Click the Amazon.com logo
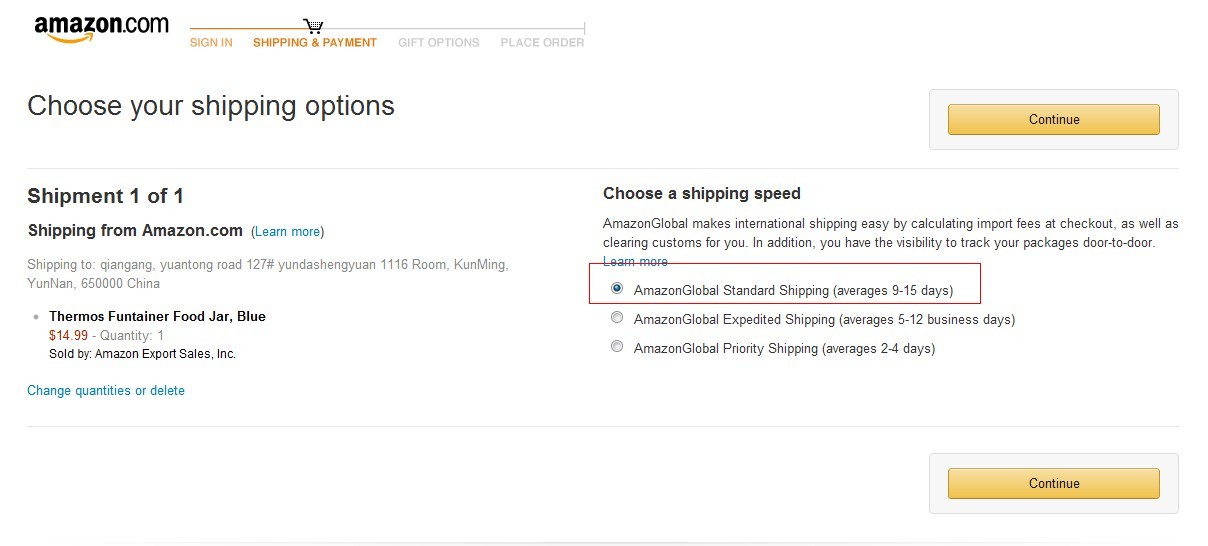 [x=101, y=29]
